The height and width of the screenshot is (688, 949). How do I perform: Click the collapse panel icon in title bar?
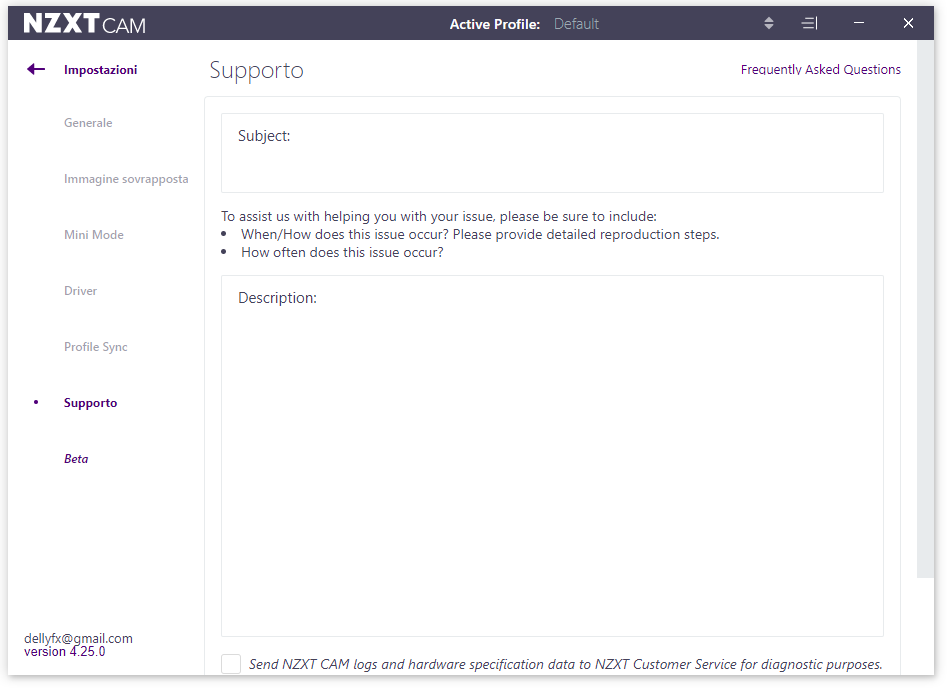coord(809,24)
